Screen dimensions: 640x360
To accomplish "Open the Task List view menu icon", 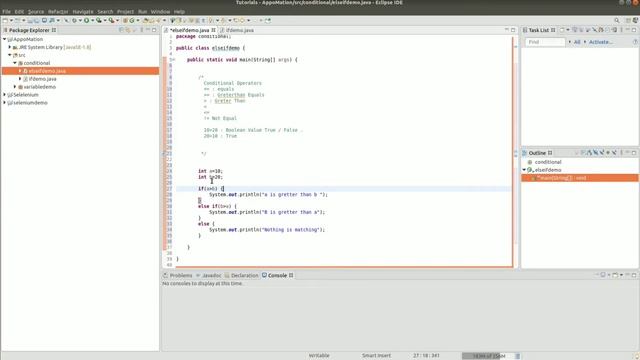I will pyautogui.click(x=621, y=30).
